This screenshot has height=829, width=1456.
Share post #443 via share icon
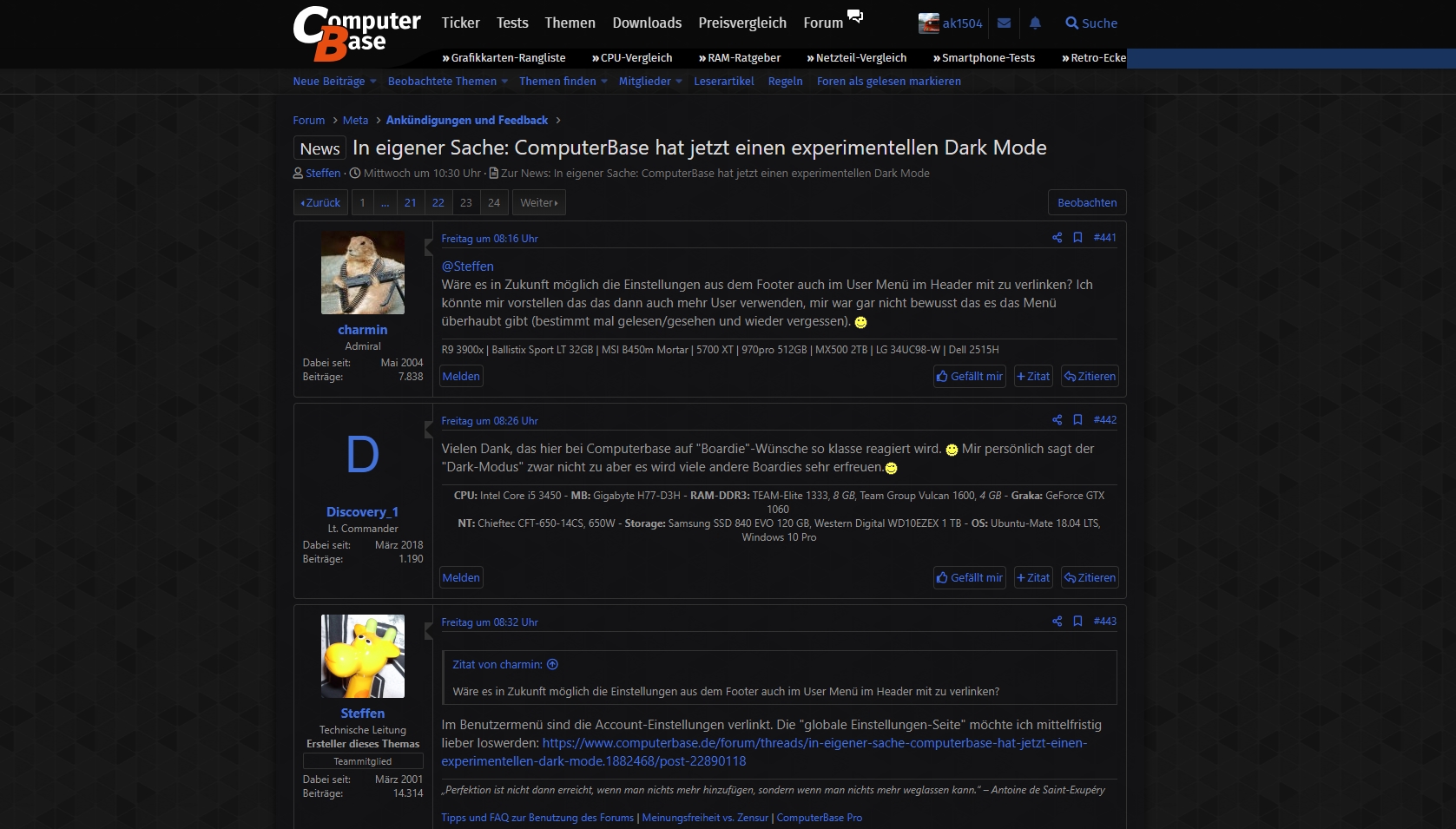pyautogui.click(x=1057, y=622)
